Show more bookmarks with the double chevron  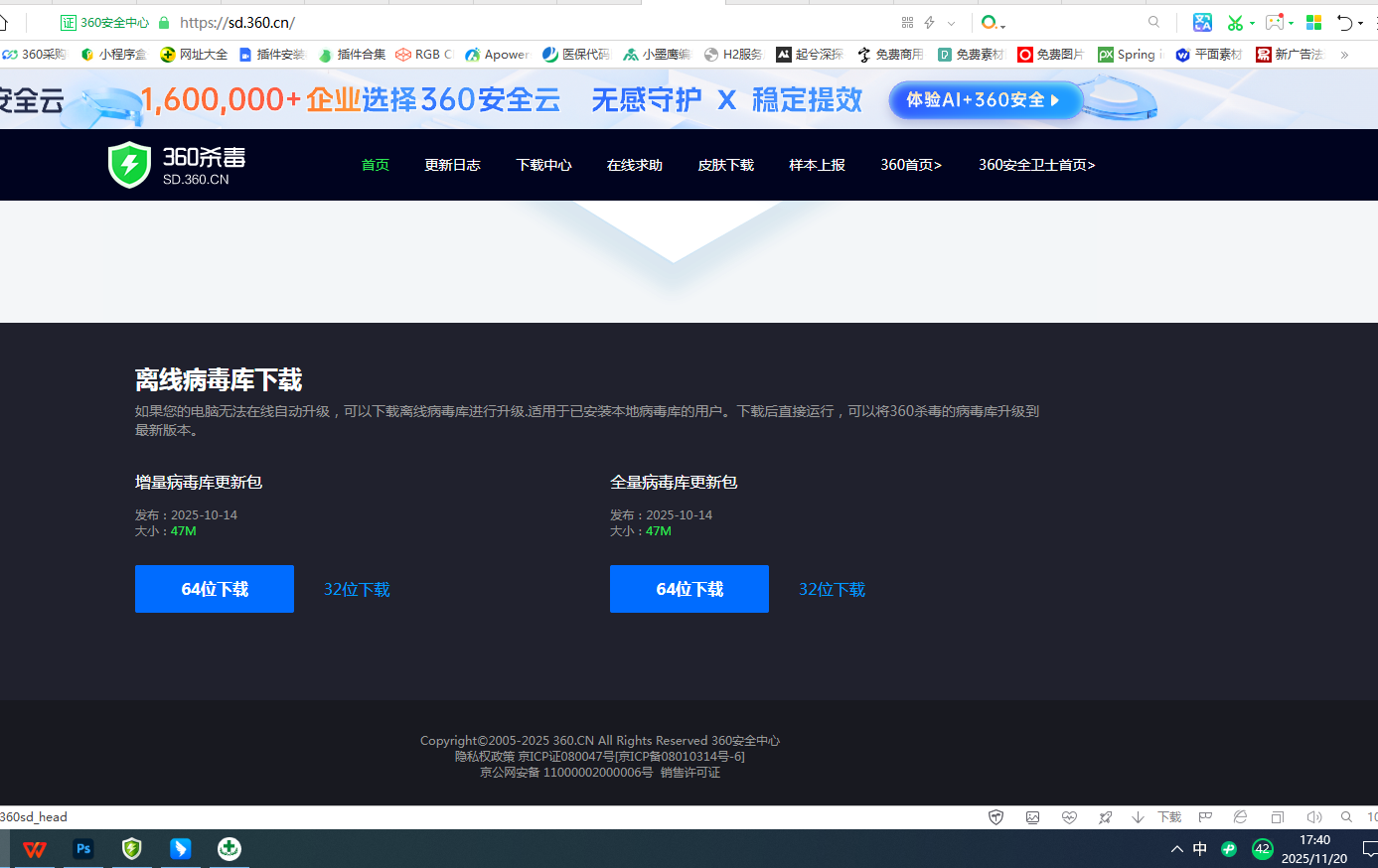1344,55
